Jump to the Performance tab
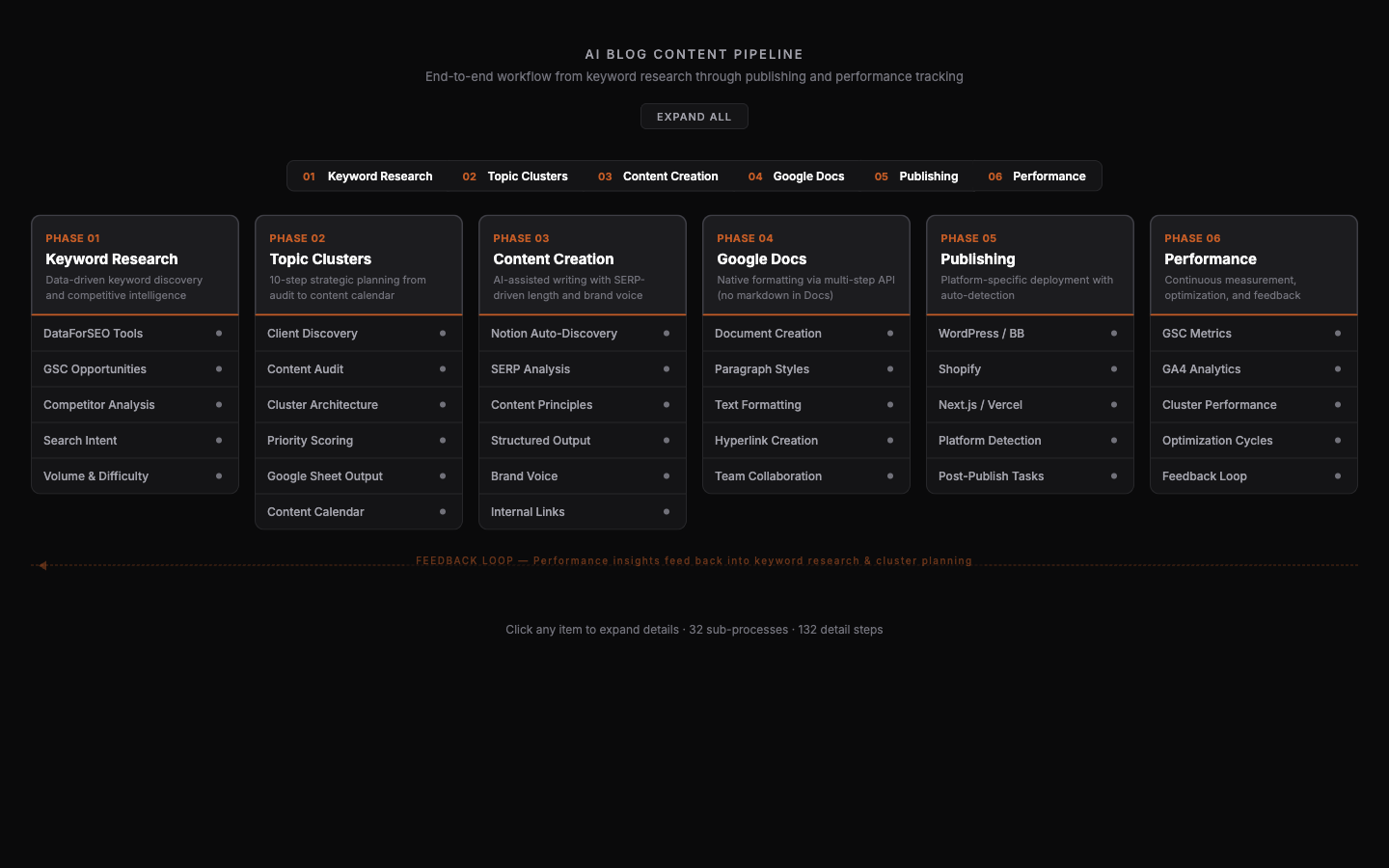The width and height of the screenshot is (1389, 868). (x=1037, y=176)
